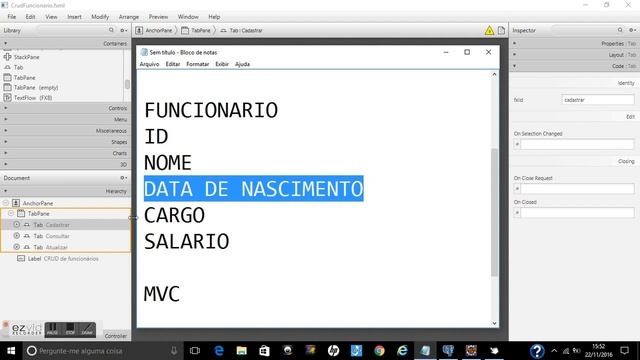Open Notepad Exibir menu
Viewport: 640px width, 360px height.
pyautogui.click(x=222, y=64)
